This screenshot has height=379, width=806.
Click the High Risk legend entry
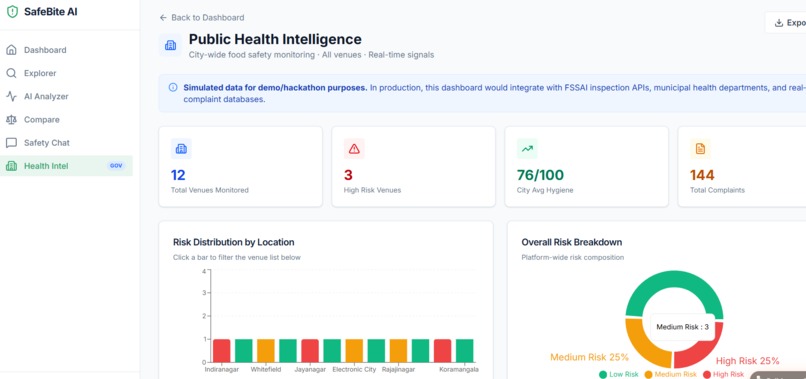(x=722, y=374)
